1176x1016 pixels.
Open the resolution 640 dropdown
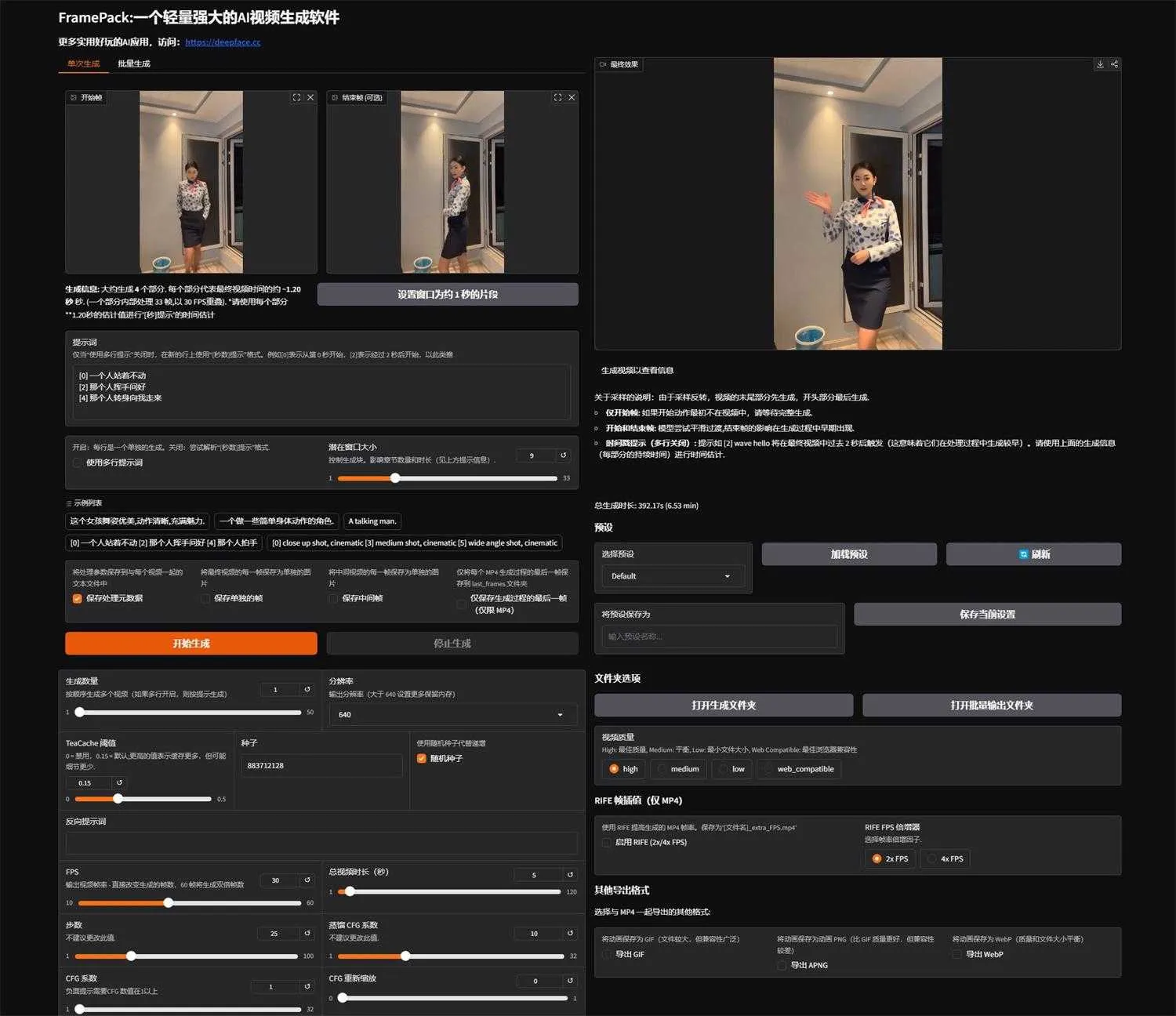[x=452, y=714]
